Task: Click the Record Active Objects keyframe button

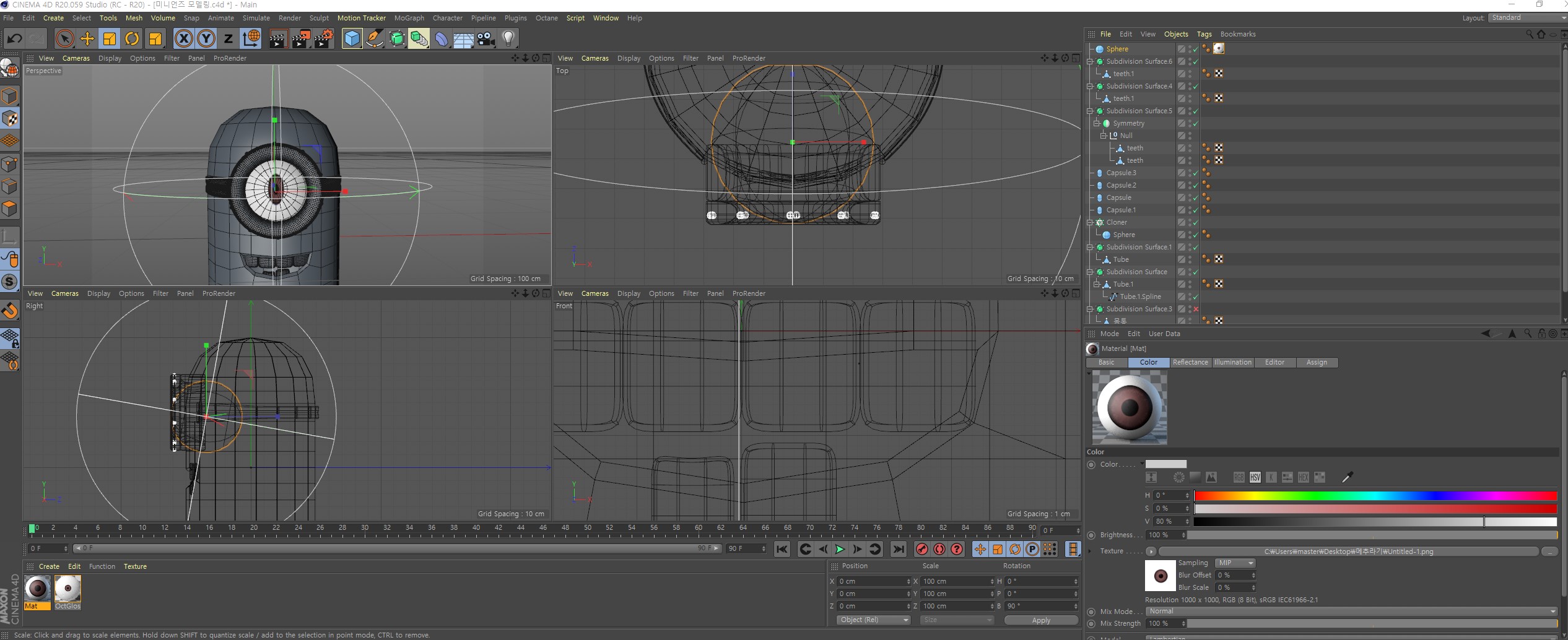Action: (x=921, y=549)
